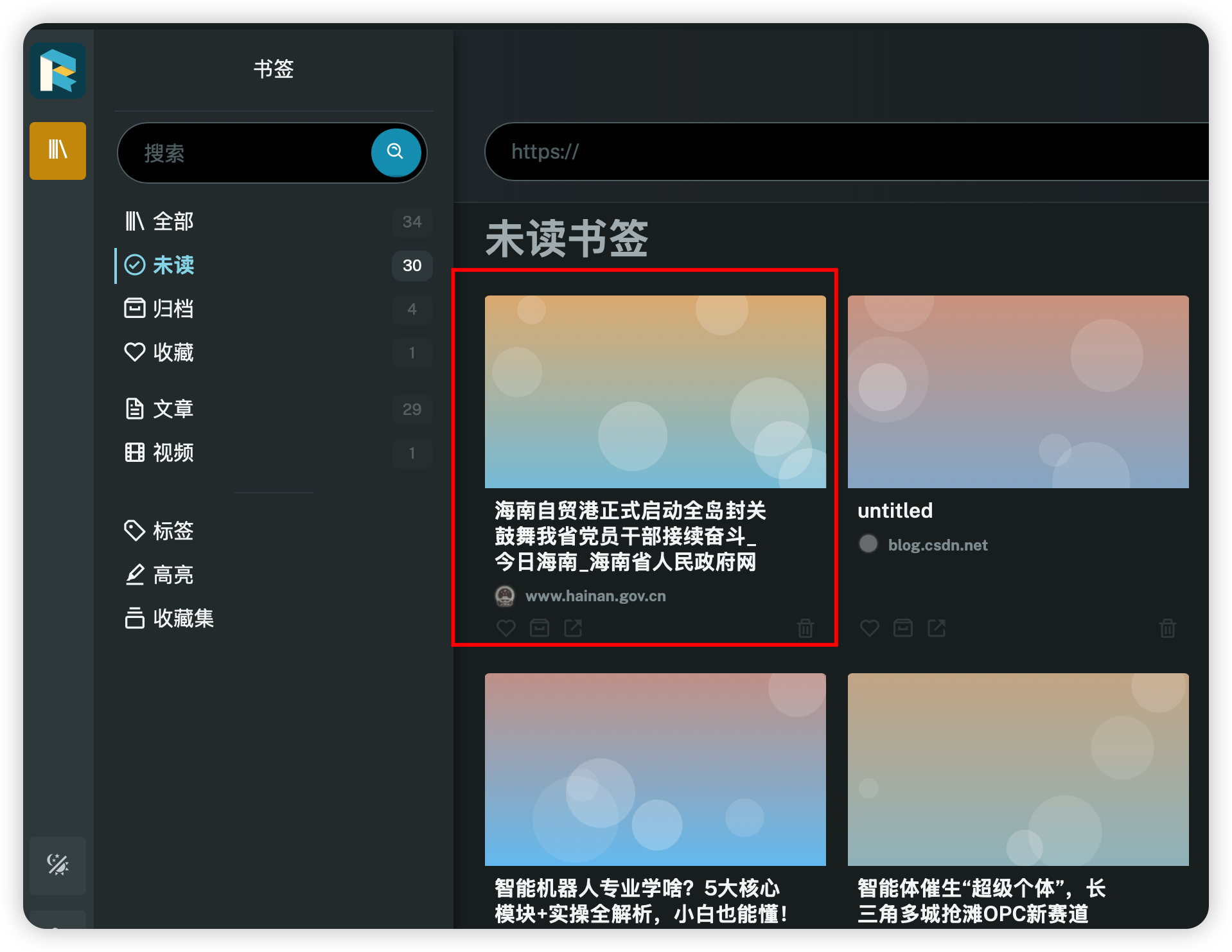Click the 全部 count badge 34
Image resolution: width=1232 pixels, height=952 pixels.
point(412,222)
